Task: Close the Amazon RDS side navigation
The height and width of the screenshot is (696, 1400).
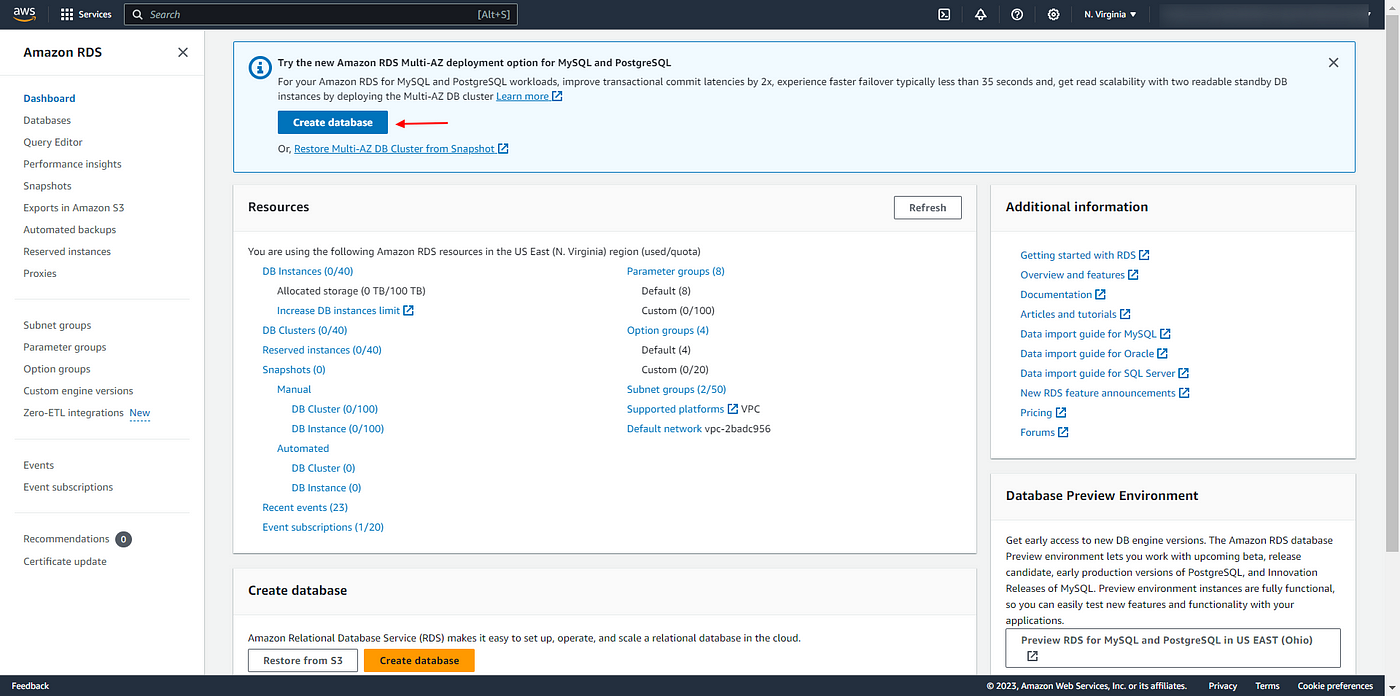Action: (182, 52)
